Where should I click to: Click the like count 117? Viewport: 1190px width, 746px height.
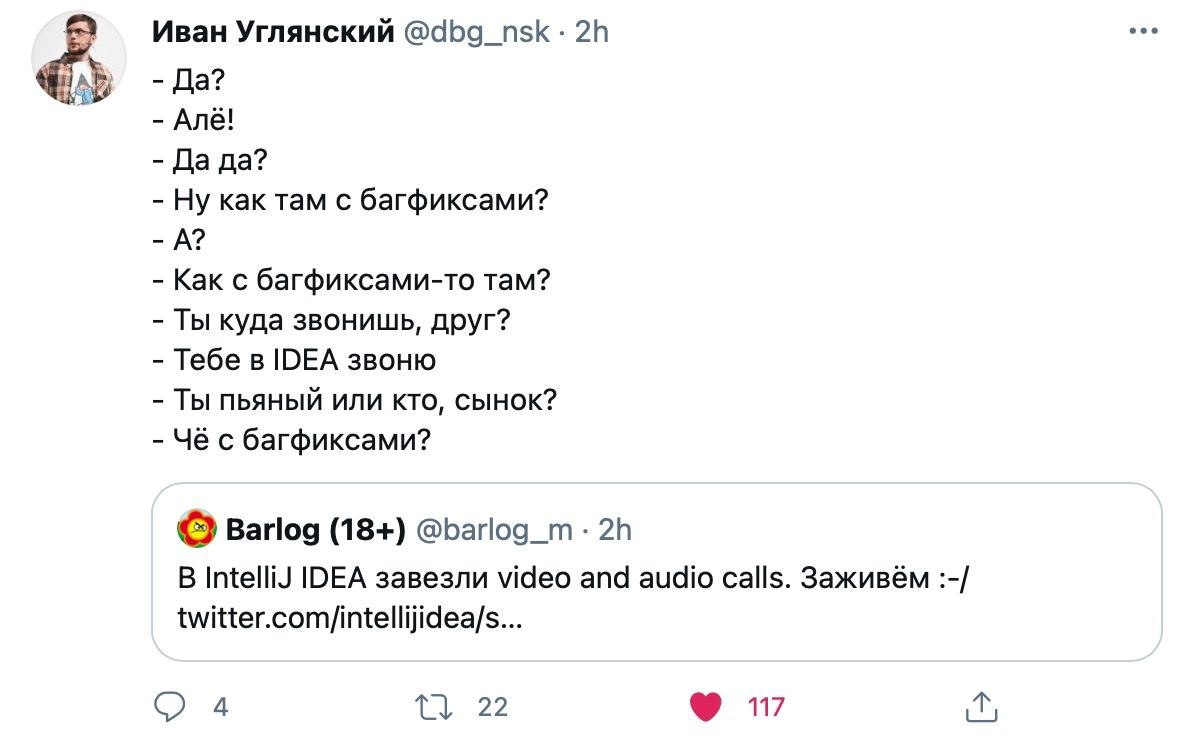pos(766,707)
